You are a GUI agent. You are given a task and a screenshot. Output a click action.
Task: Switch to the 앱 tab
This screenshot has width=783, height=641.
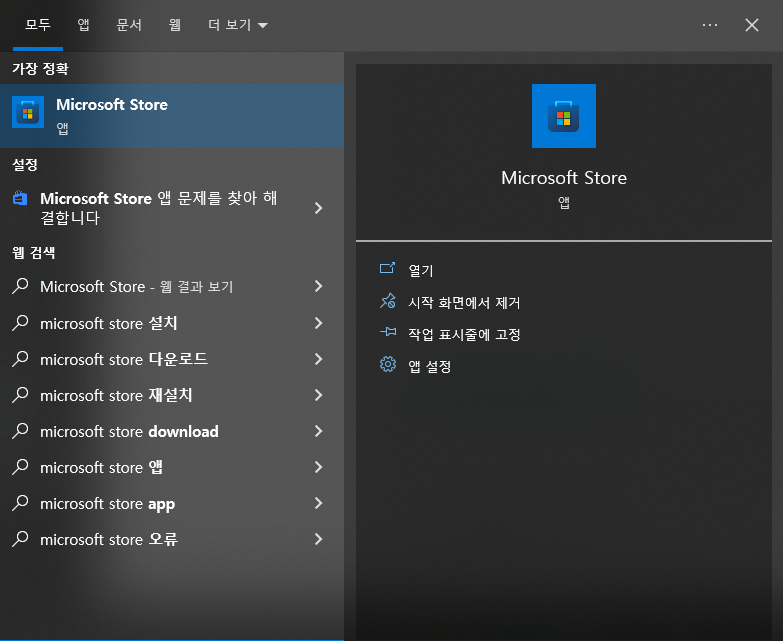pos(83,25)
